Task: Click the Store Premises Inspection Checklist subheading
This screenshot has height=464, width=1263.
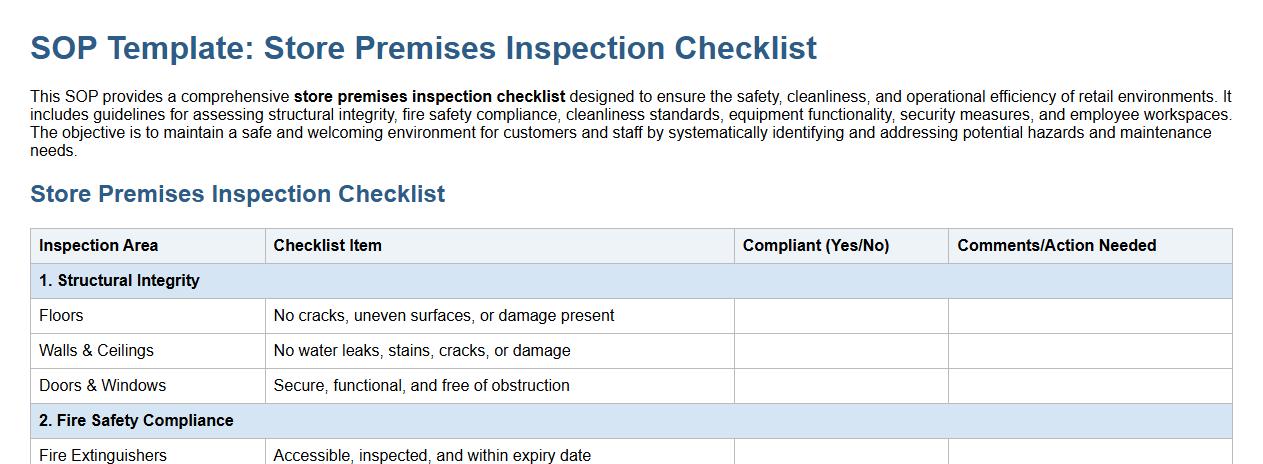Action: pyautogui.click(x=237, y=194)
